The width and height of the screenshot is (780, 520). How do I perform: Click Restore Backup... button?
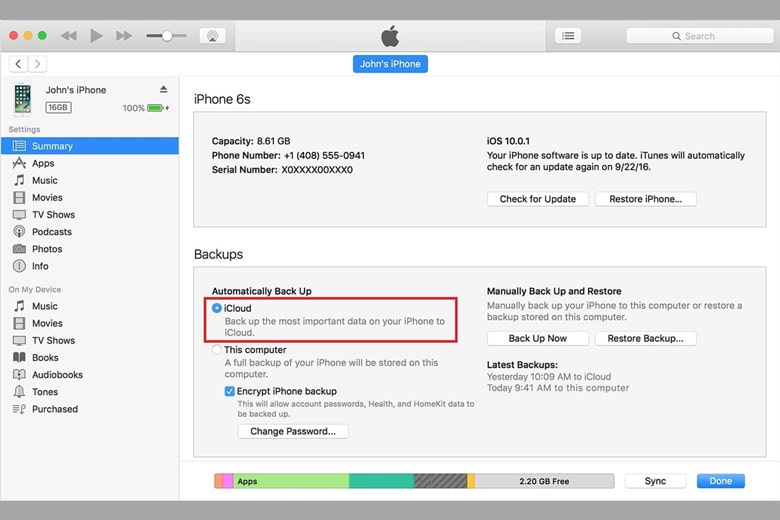pos(646,338)
